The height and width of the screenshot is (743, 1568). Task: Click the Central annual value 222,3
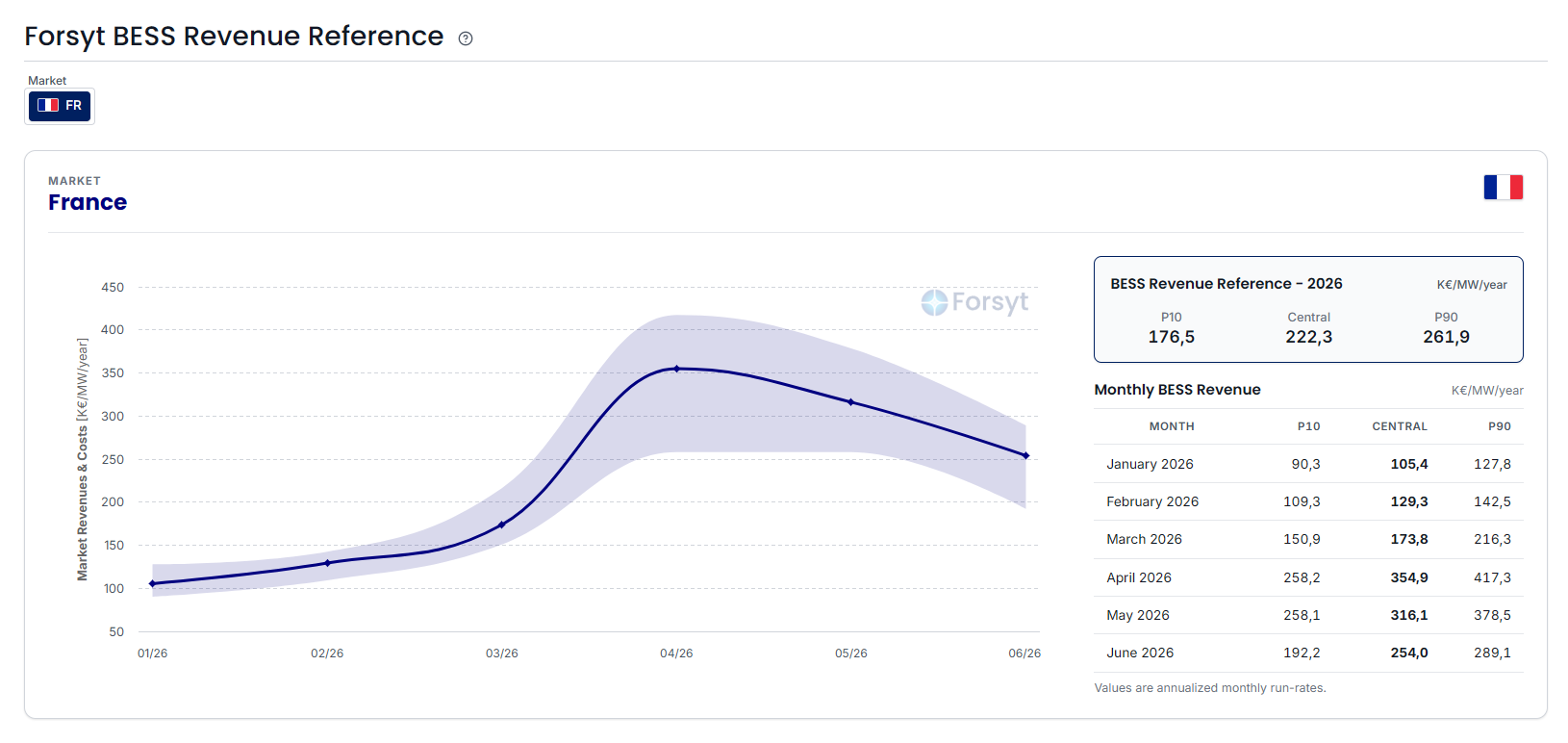[x=1308, y=337]
